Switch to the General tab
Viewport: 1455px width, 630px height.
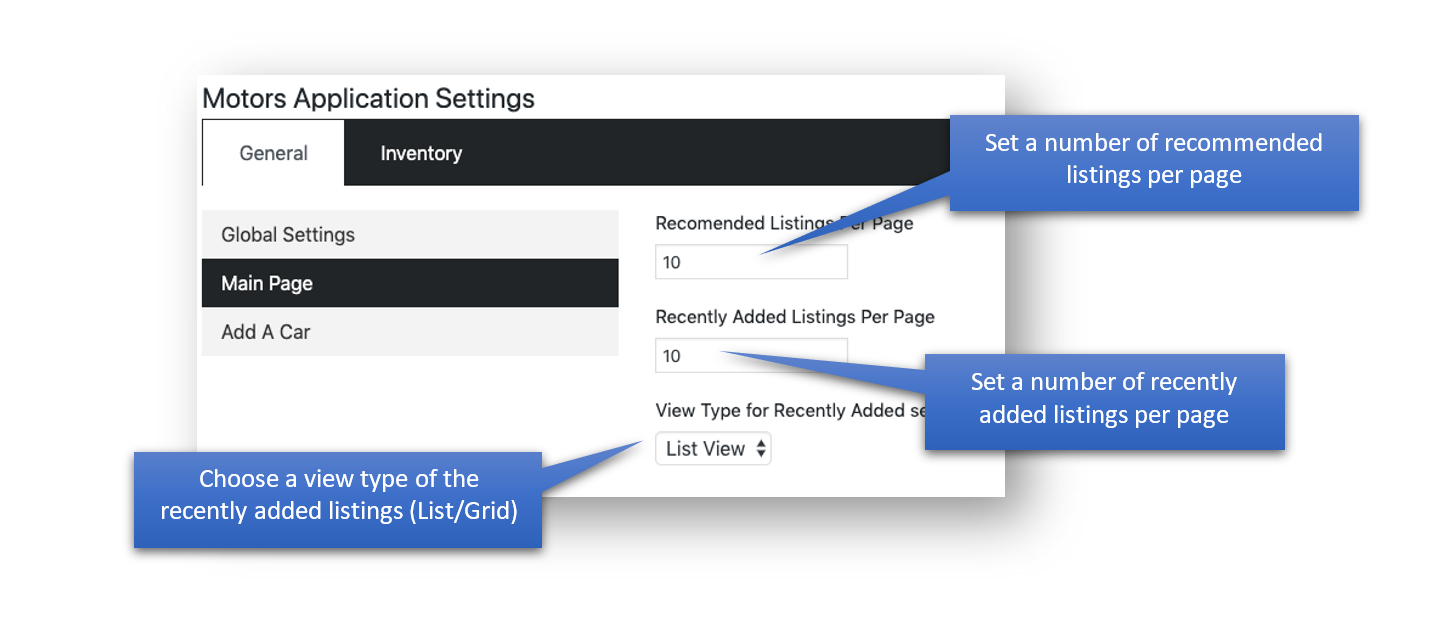[x=273, y=153]
